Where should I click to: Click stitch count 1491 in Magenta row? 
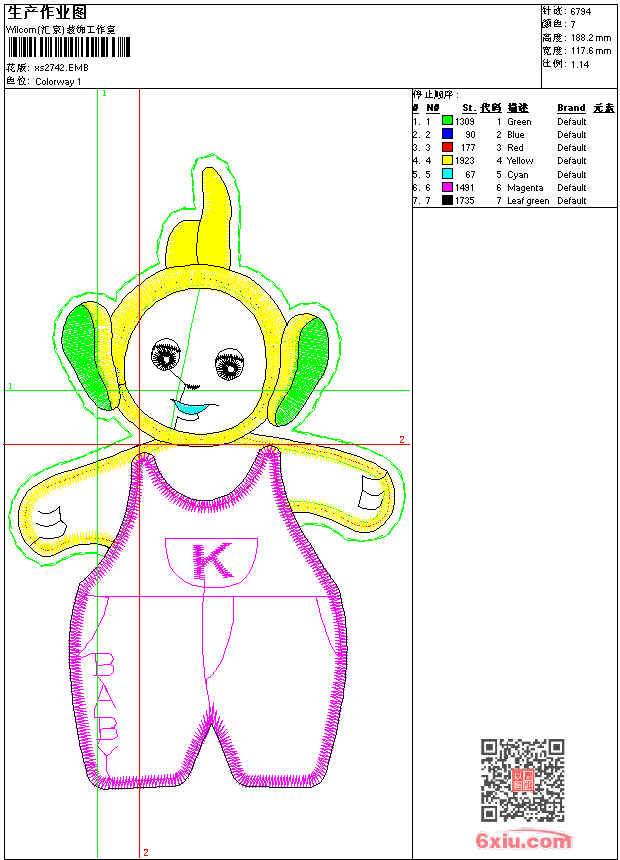[x=465, y=188]
